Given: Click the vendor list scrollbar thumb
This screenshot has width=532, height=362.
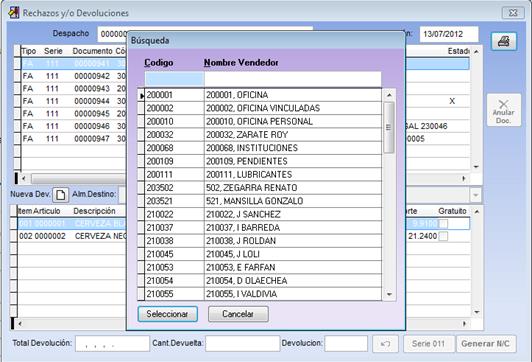Looking at the screenshot, I should pos(389,127).
